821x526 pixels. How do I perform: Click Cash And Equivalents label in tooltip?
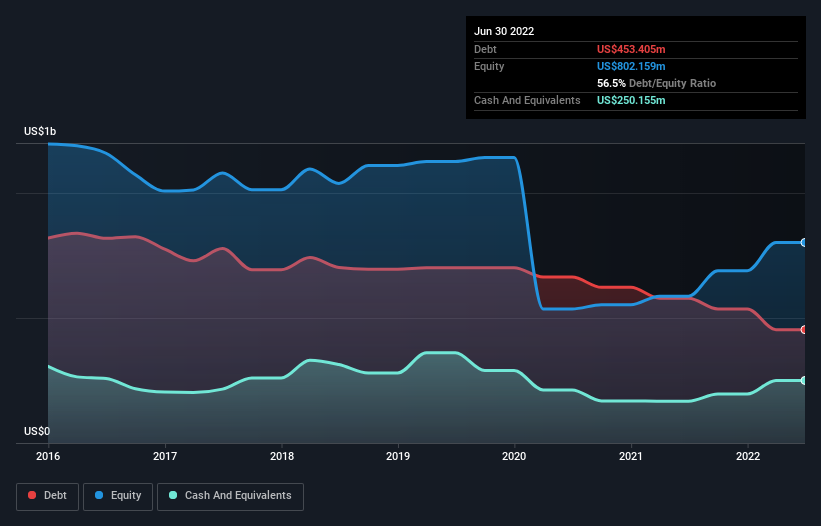pyautogui.click(x=527, y=100)
